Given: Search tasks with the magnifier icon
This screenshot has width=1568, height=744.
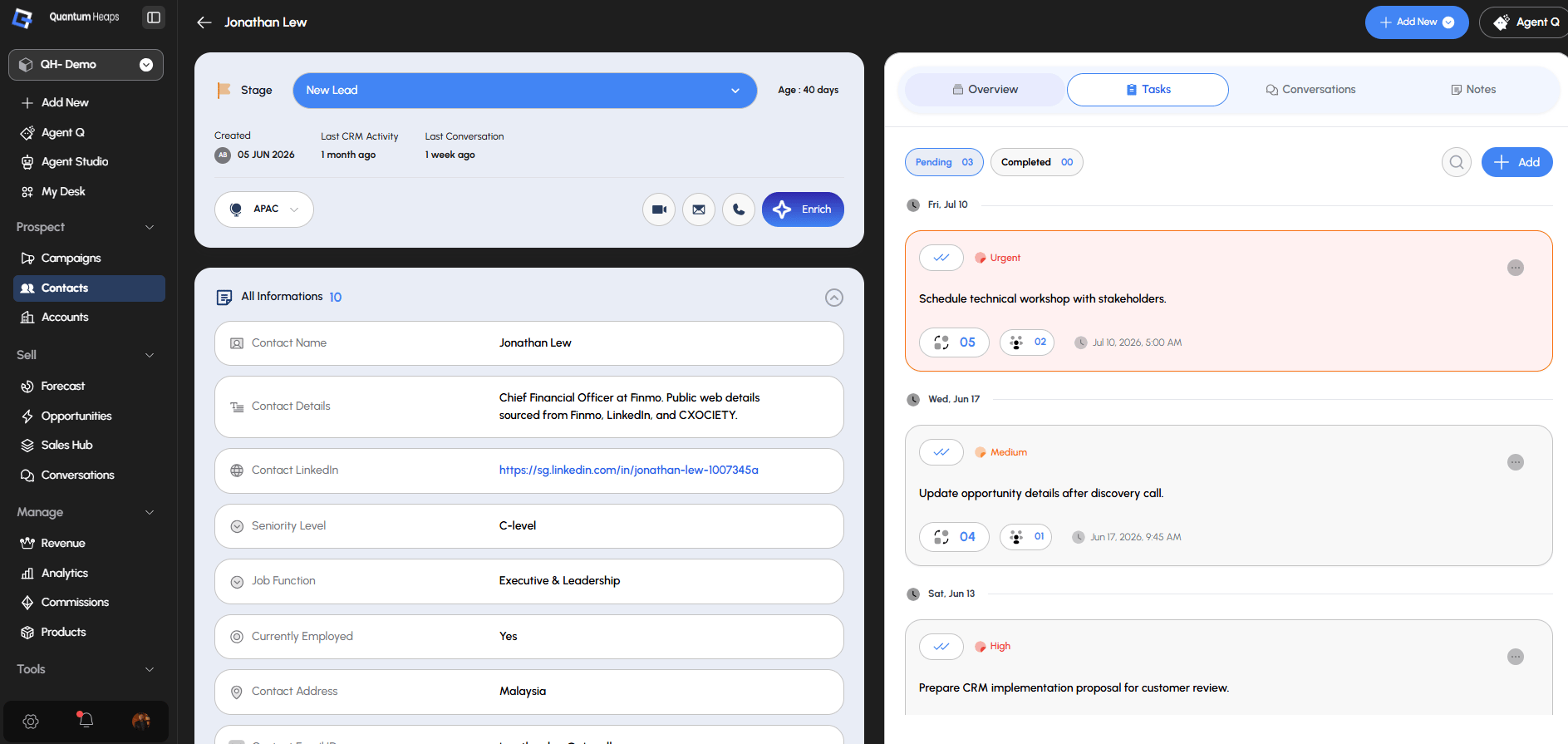Looking at the screenshot, I should coord(1457,162).
